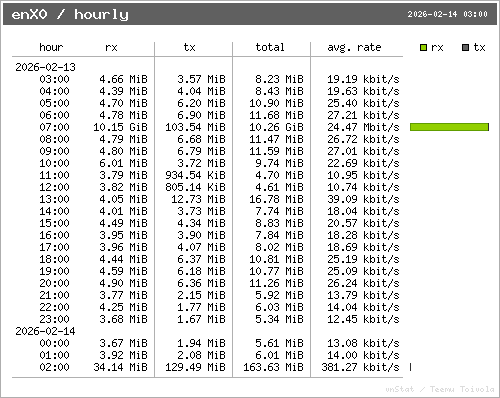Image resolution: width=500 pixels, height=398 pixels.
Task: Click rate 39.09 kbit/s
Action: 363,199
